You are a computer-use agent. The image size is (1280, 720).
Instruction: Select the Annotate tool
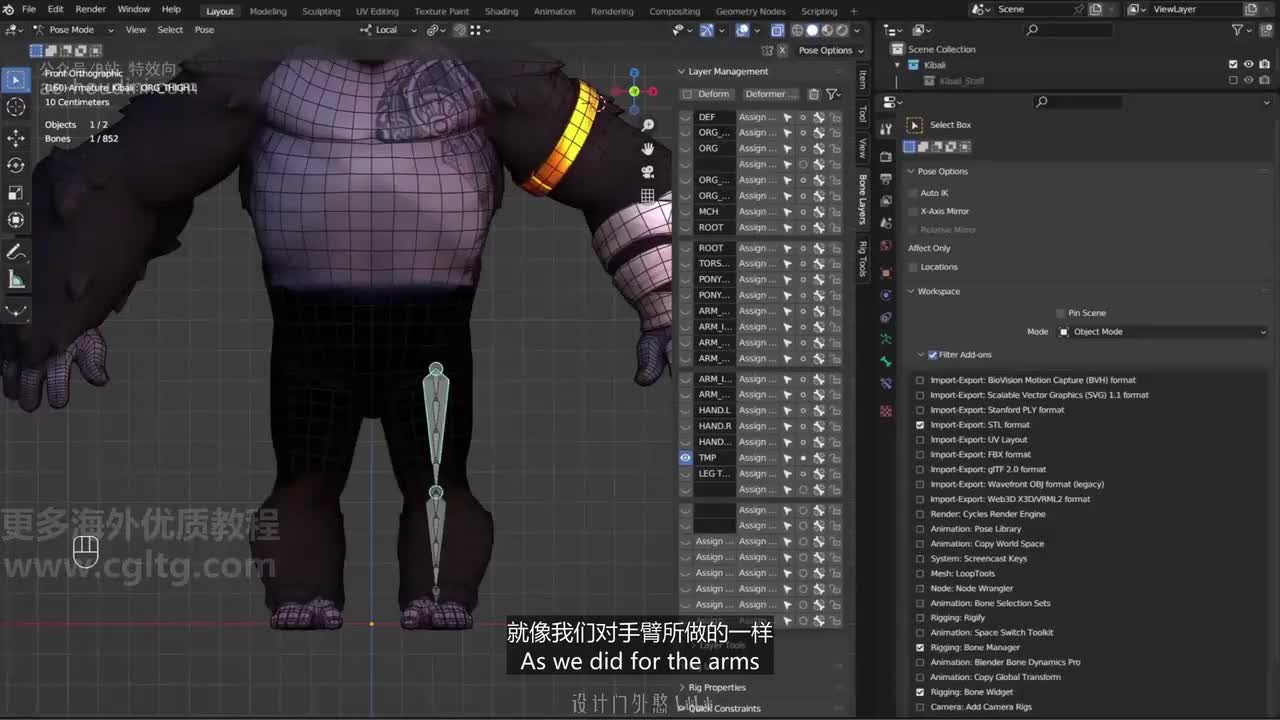pyautogui.click(x=16, y=252)
